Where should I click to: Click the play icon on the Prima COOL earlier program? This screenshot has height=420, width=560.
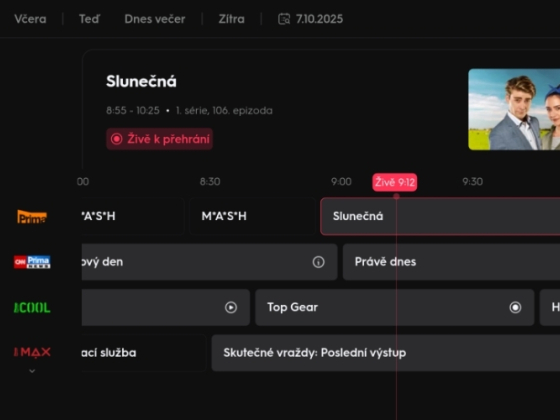pyautogui.click(x=231, y=307)
